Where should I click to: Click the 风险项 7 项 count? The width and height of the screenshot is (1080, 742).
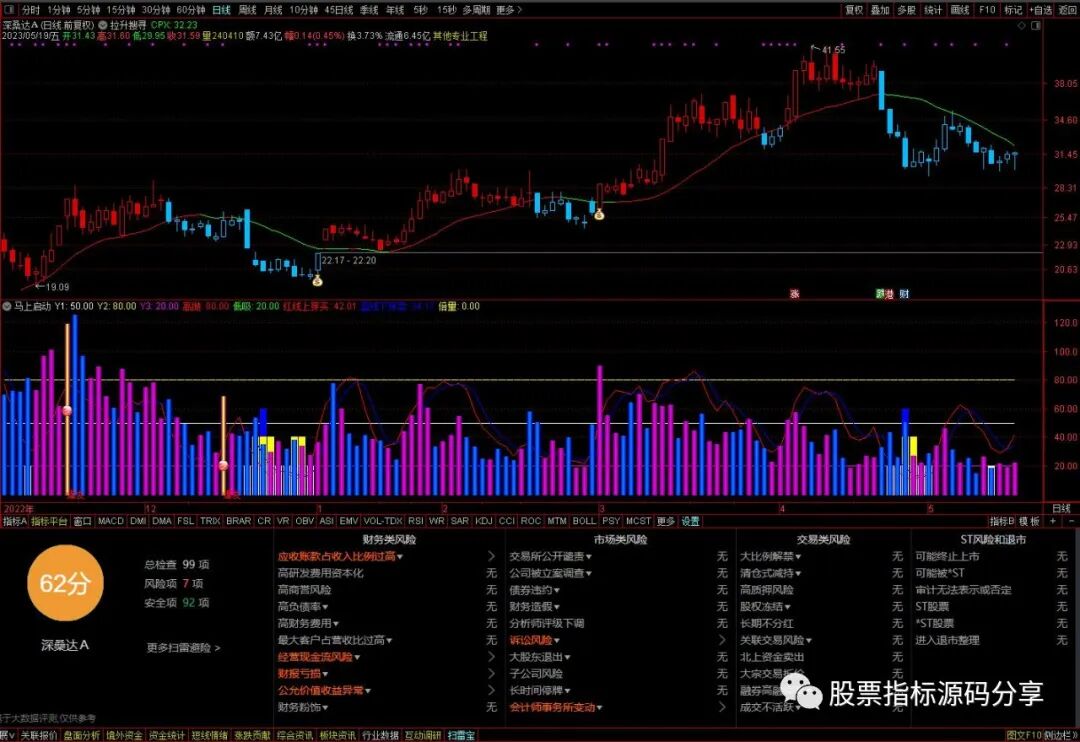tap(173, 583)
